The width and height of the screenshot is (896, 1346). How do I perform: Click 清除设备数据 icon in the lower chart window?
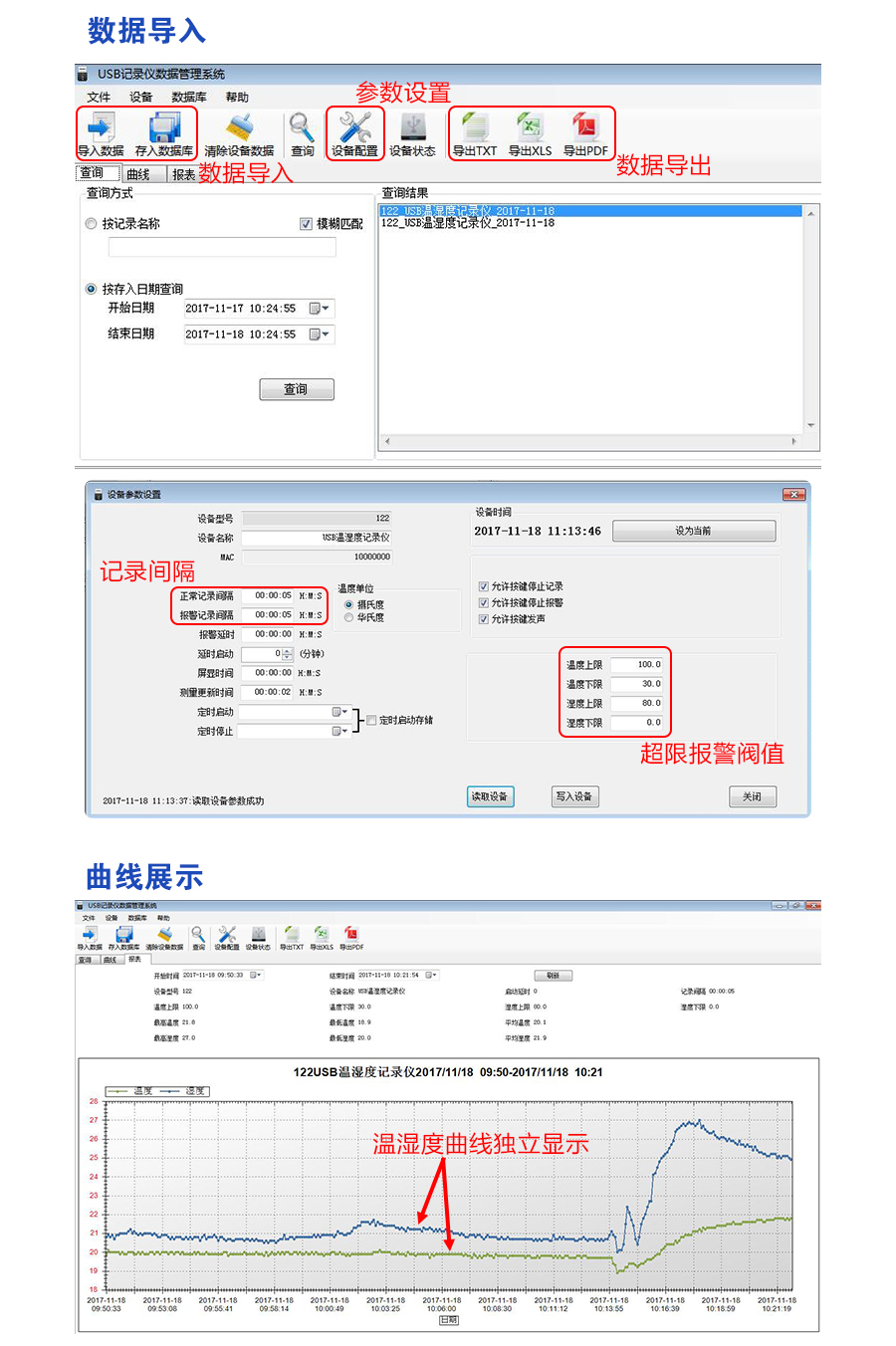tap(164, 934)
